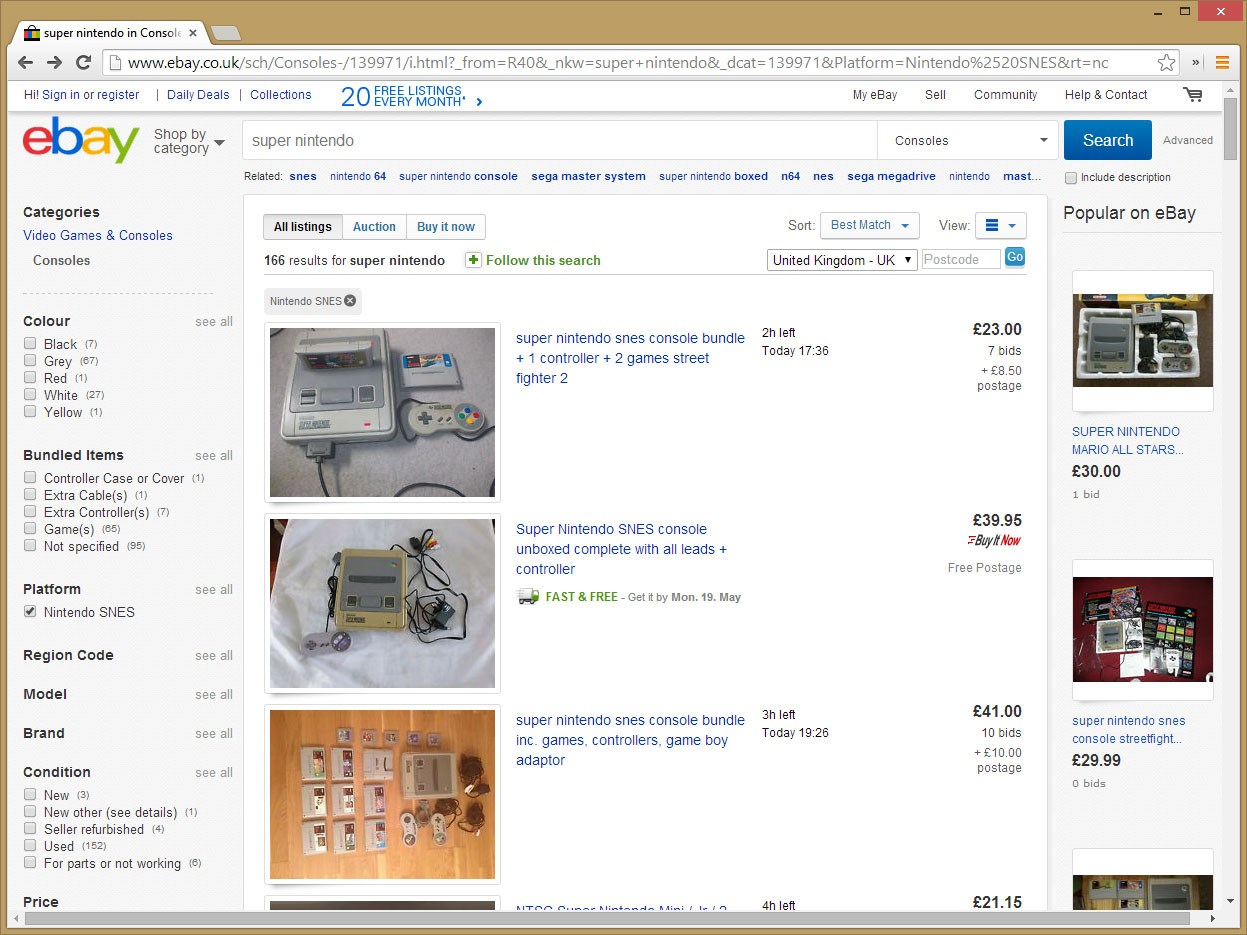Remove the Nintendo SNES filter chip
Image resolution: width=1247 pixels, height=935 pixels.
pos(350,300)
